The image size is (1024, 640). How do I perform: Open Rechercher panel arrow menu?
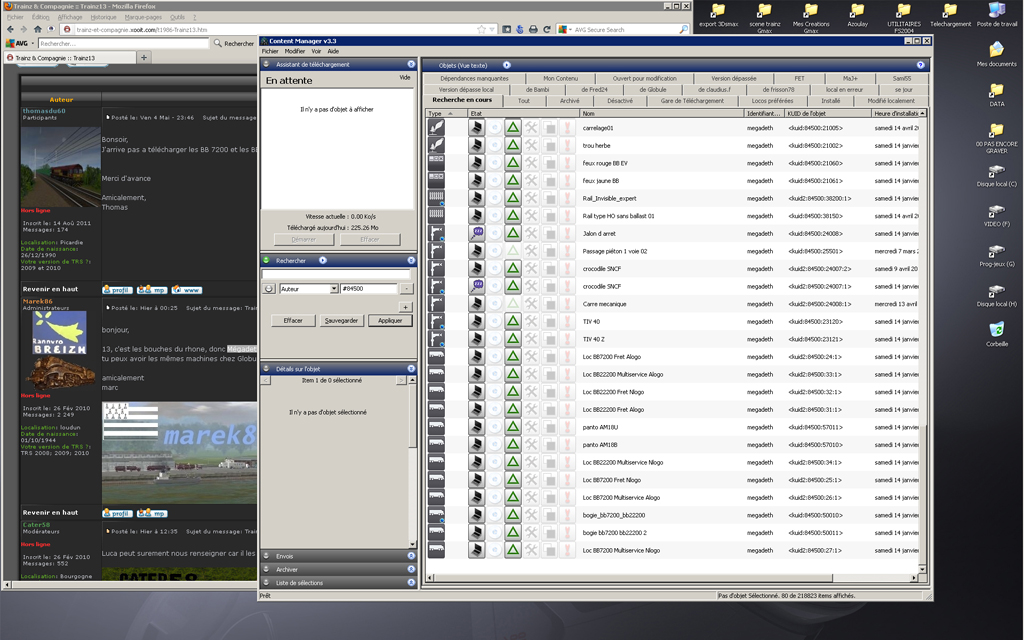tap(323, 261)
